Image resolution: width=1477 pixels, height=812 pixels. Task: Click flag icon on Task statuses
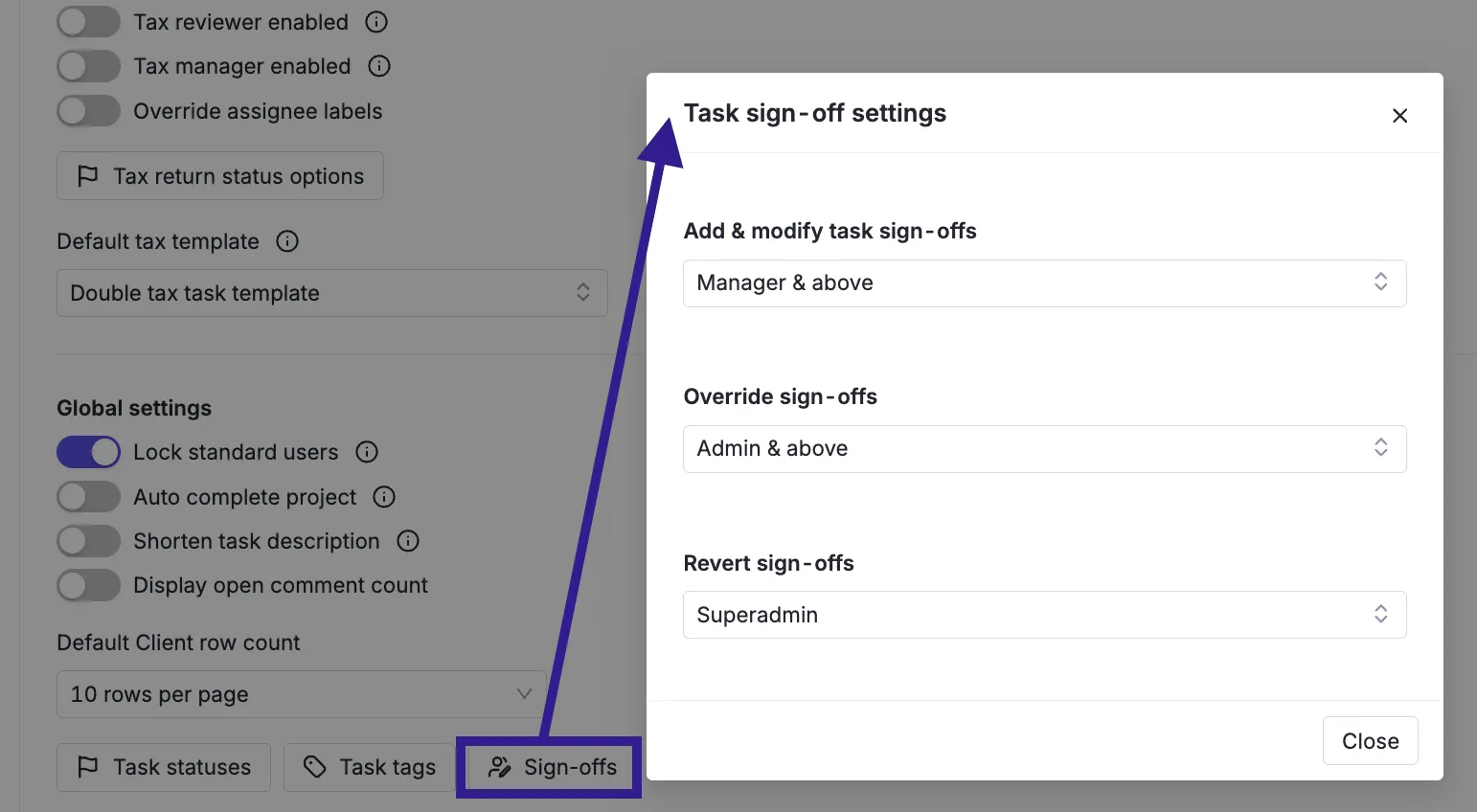click(87, 767)
